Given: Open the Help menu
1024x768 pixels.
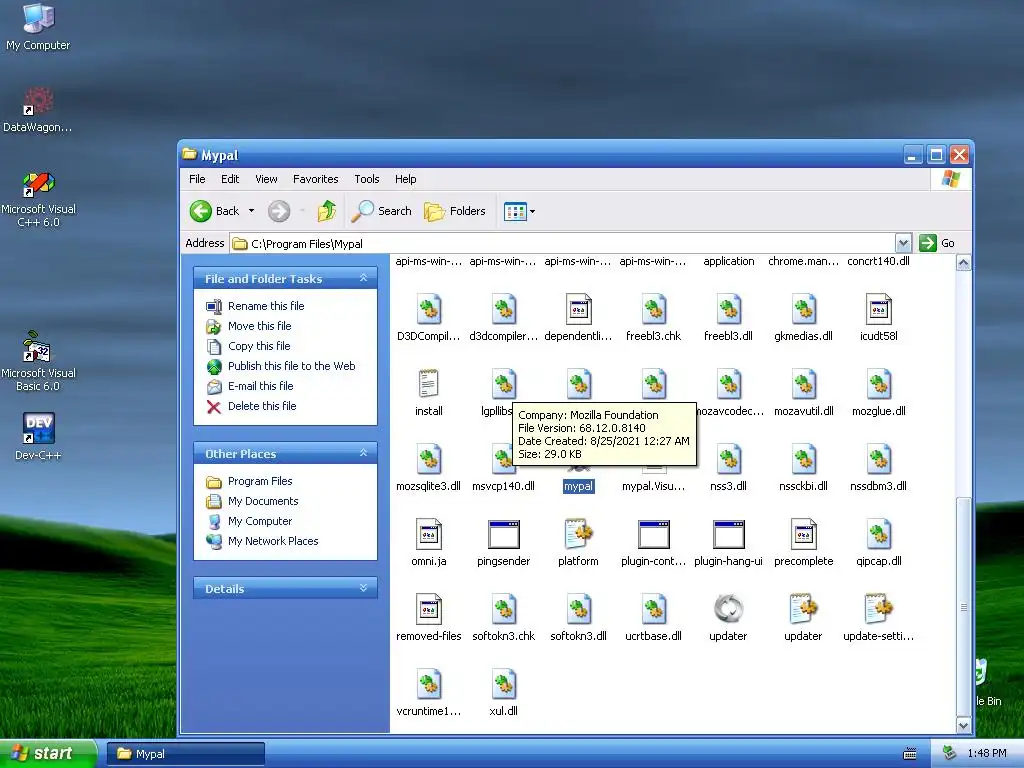Looking at the screenshot, I should point(405,179).
